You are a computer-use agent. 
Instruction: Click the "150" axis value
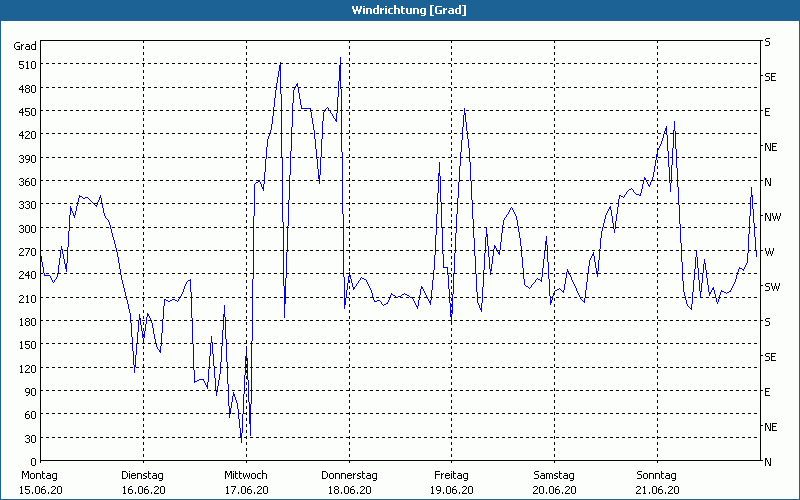[28, 344]
